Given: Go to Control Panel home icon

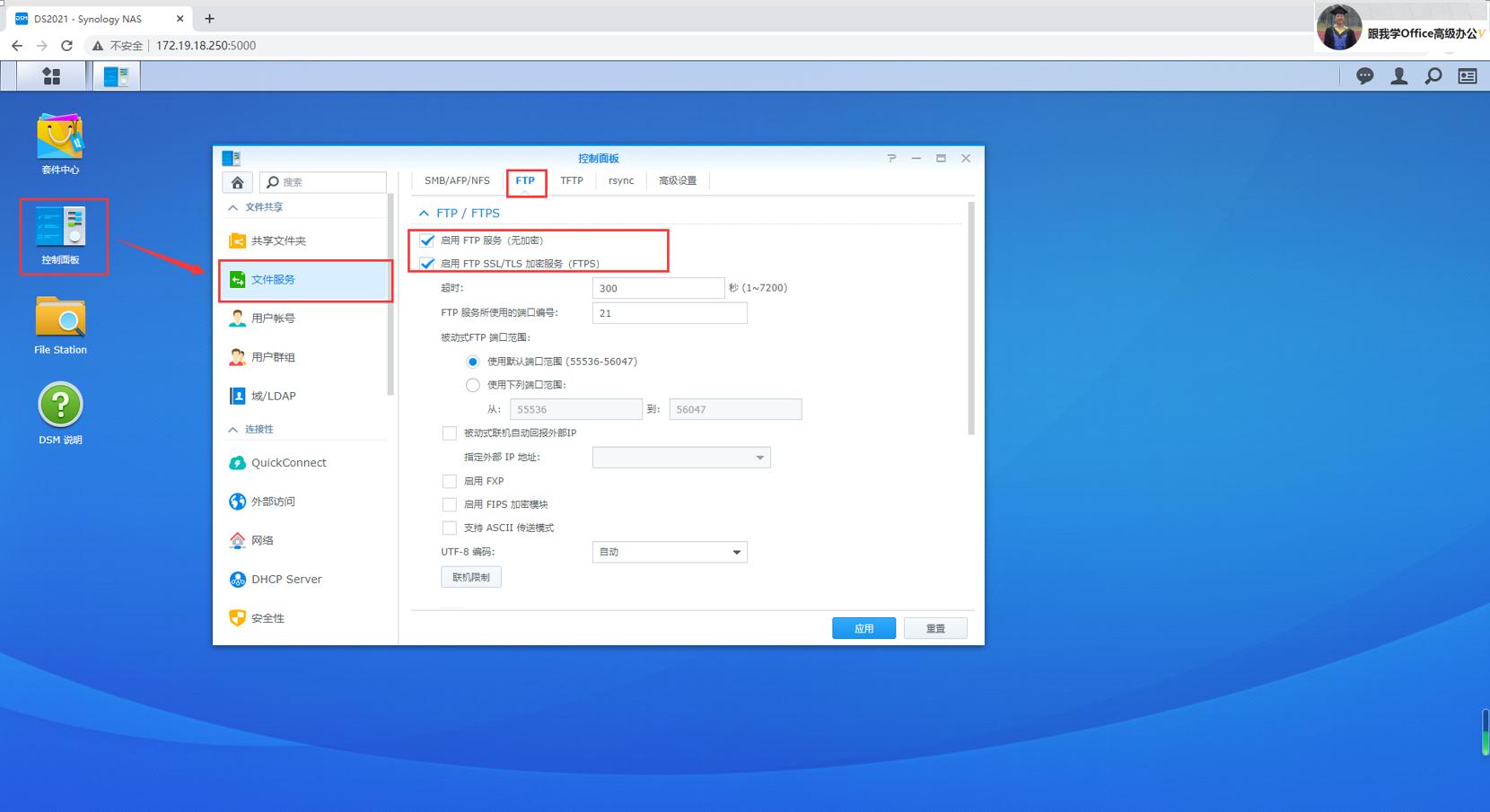Looking at the screenshot, I should point(238,182).
